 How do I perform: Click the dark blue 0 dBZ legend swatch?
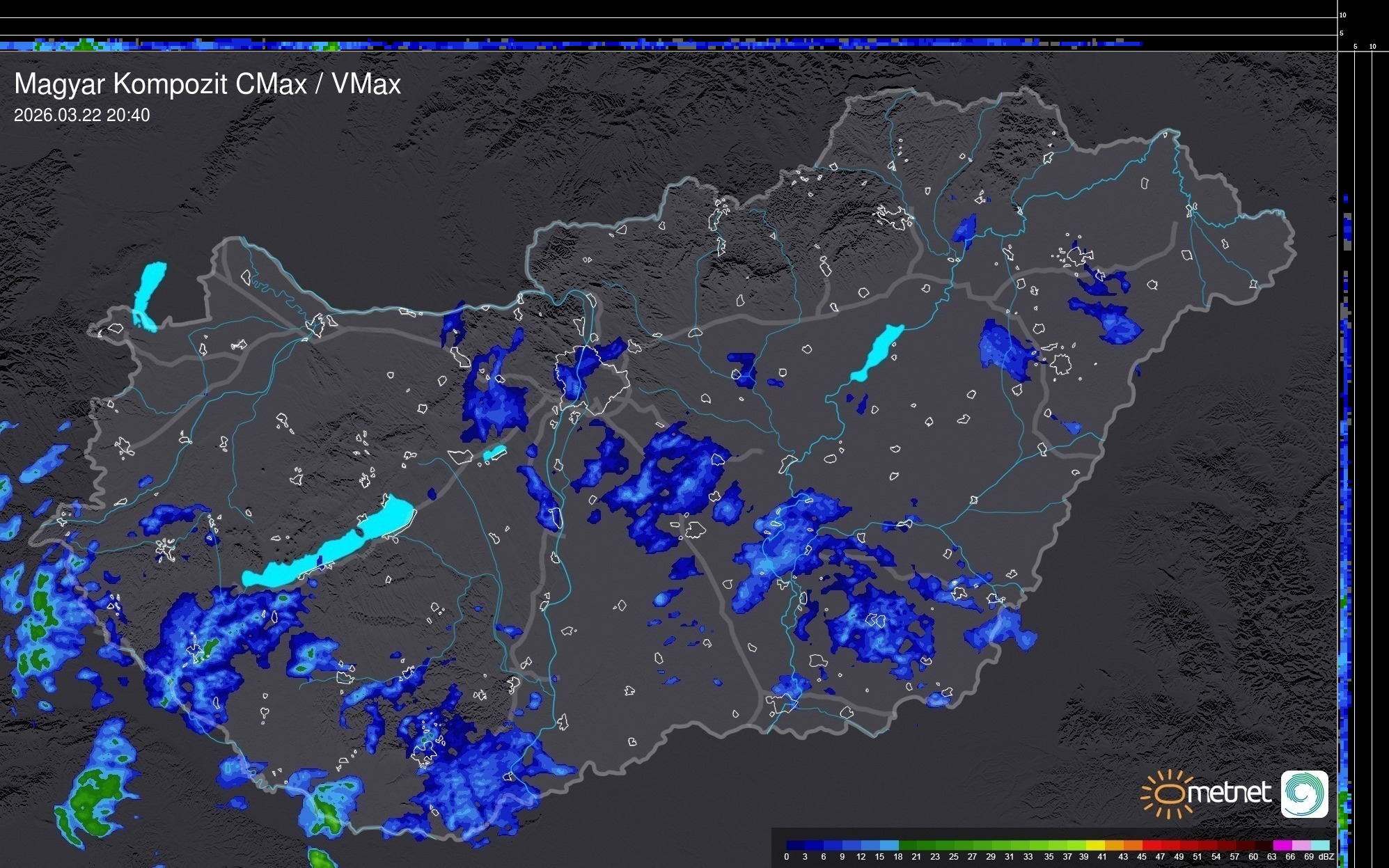coord(794,845)
